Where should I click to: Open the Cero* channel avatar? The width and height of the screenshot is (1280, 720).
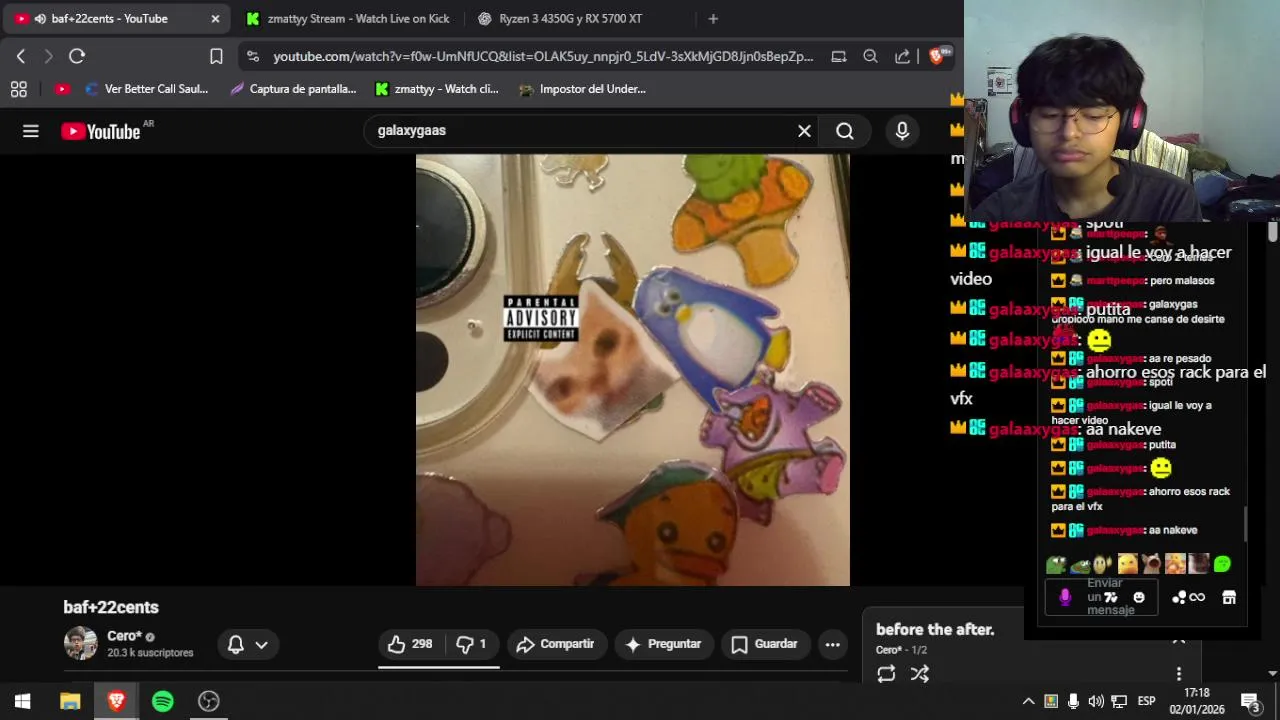pos(80,643)
